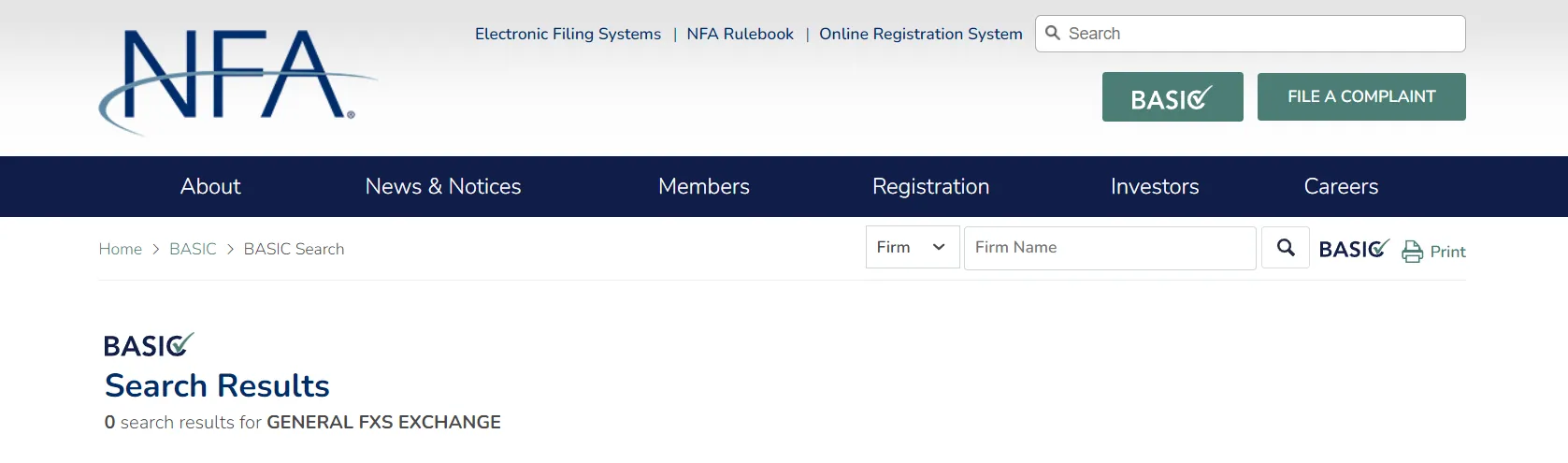Open Electronic Filing Systems link
This screenshot has height=463, width=1568.
coord(568,34)
